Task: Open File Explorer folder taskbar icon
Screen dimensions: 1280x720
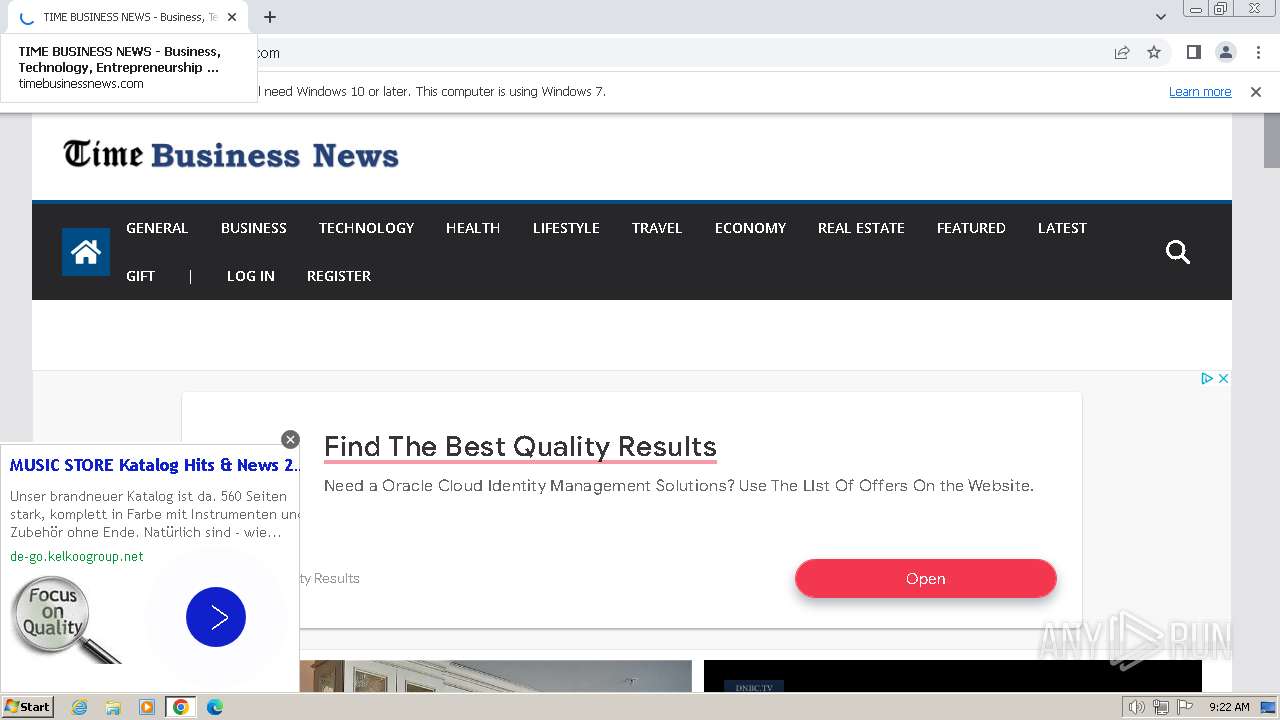Action: click(x=113, y=707)
